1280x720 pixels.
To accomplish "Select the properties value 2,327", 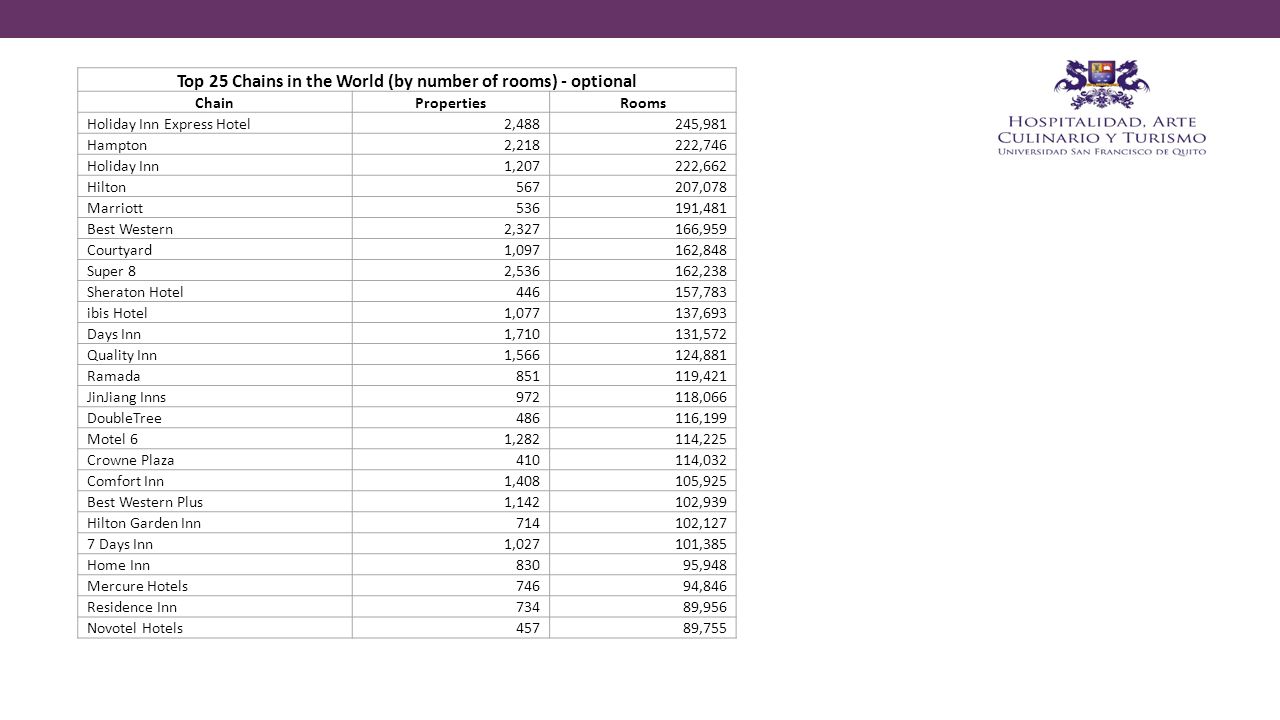I will (x=521, y=229).
